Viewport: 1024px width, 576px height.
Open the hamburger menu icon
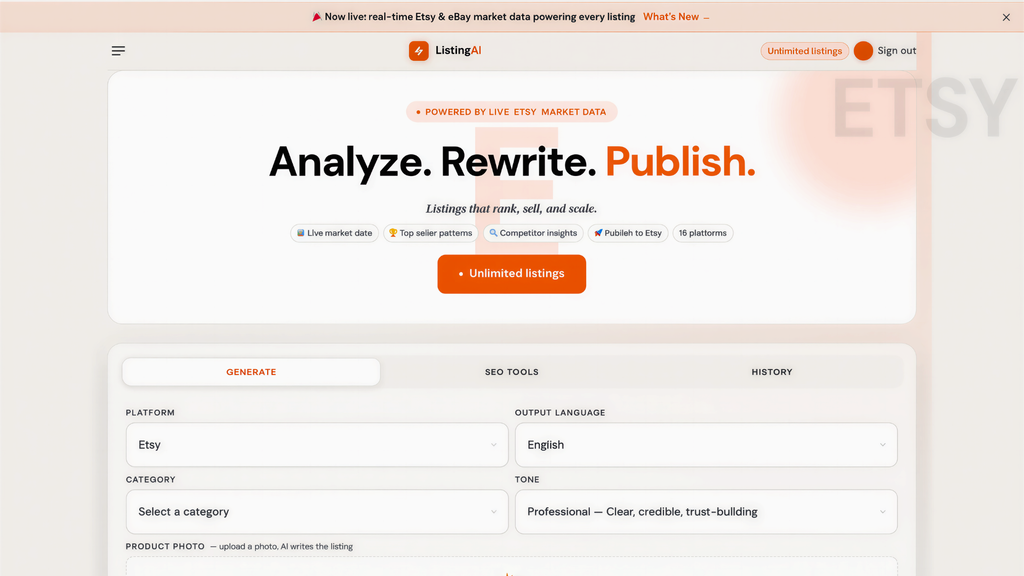pos(118,50)
